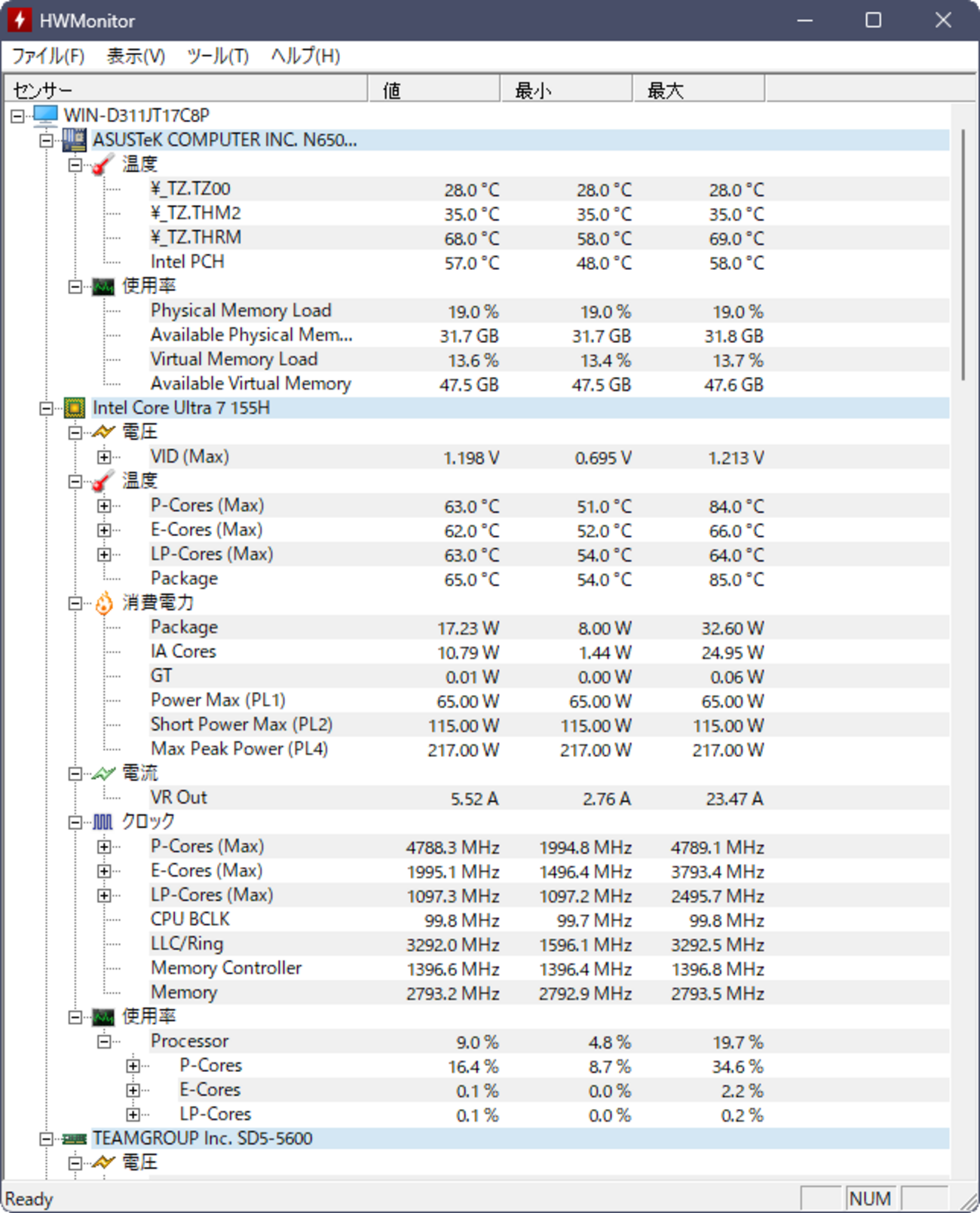
Task: Click the green current icon beside 電流
Action: 103,773
